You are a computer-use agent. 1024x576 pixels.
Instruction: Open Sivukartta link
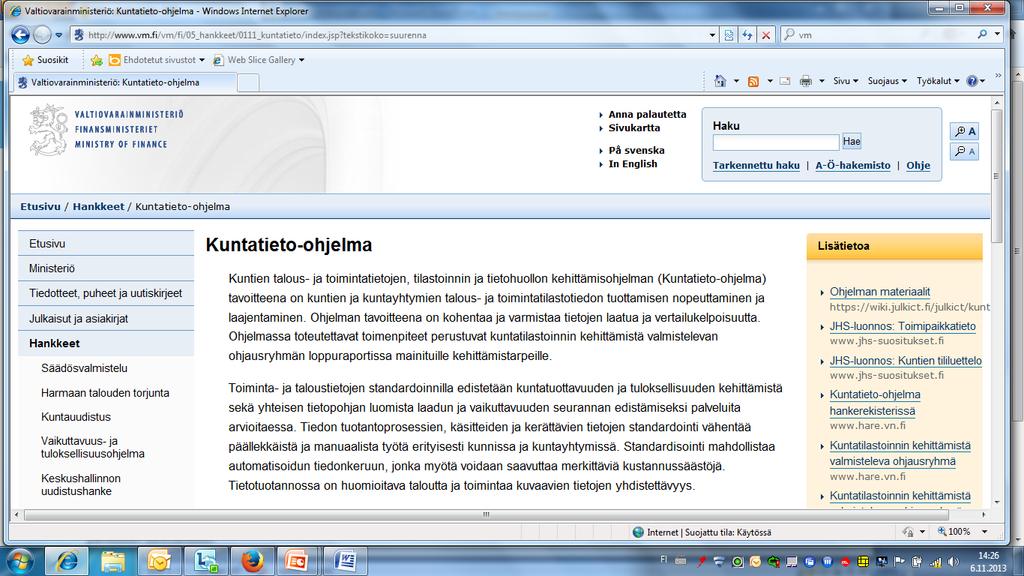[x=634, y=128]
